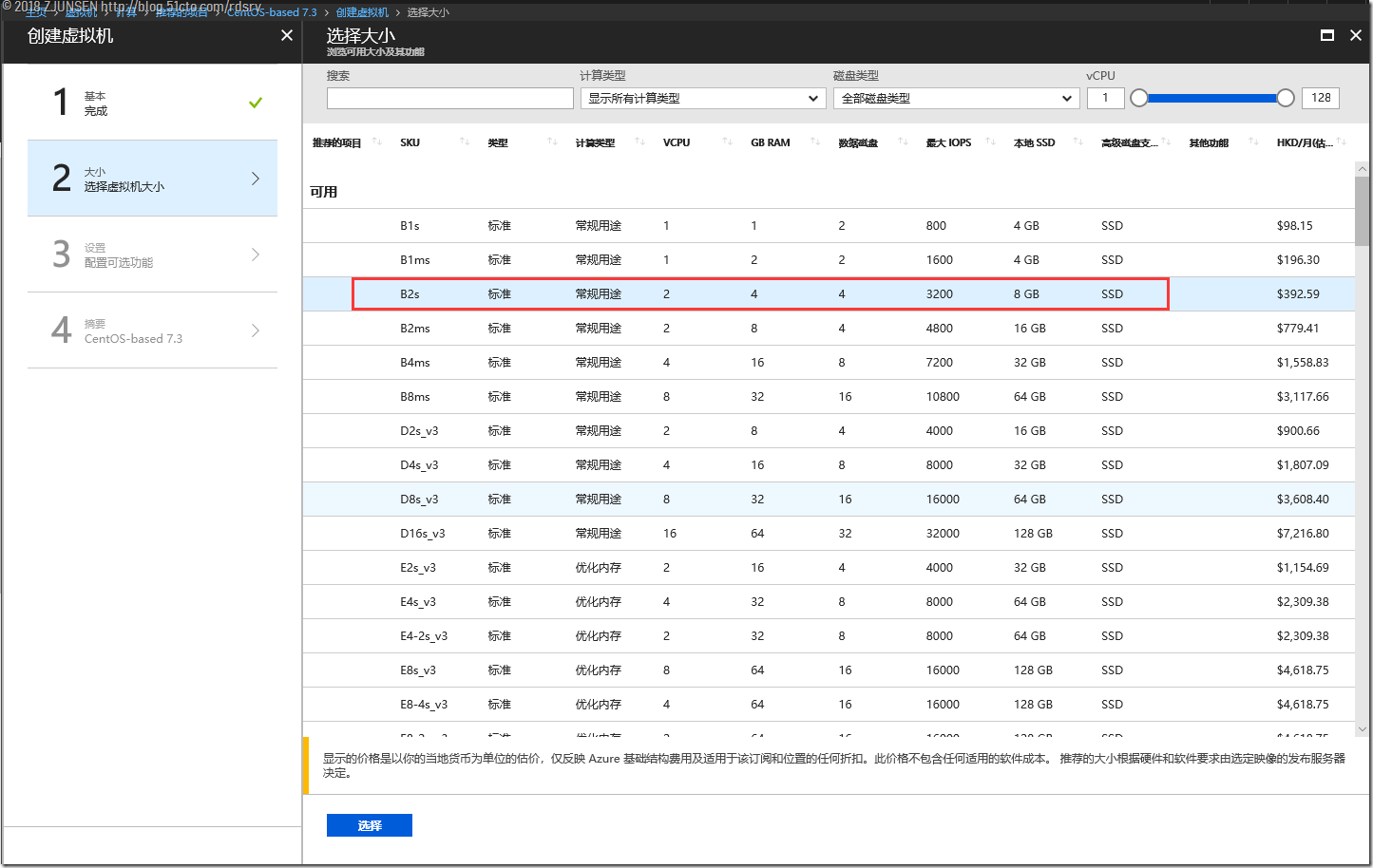Click the size list scrollbar down arrow

pyautogui.click(x=1363, y=729)
